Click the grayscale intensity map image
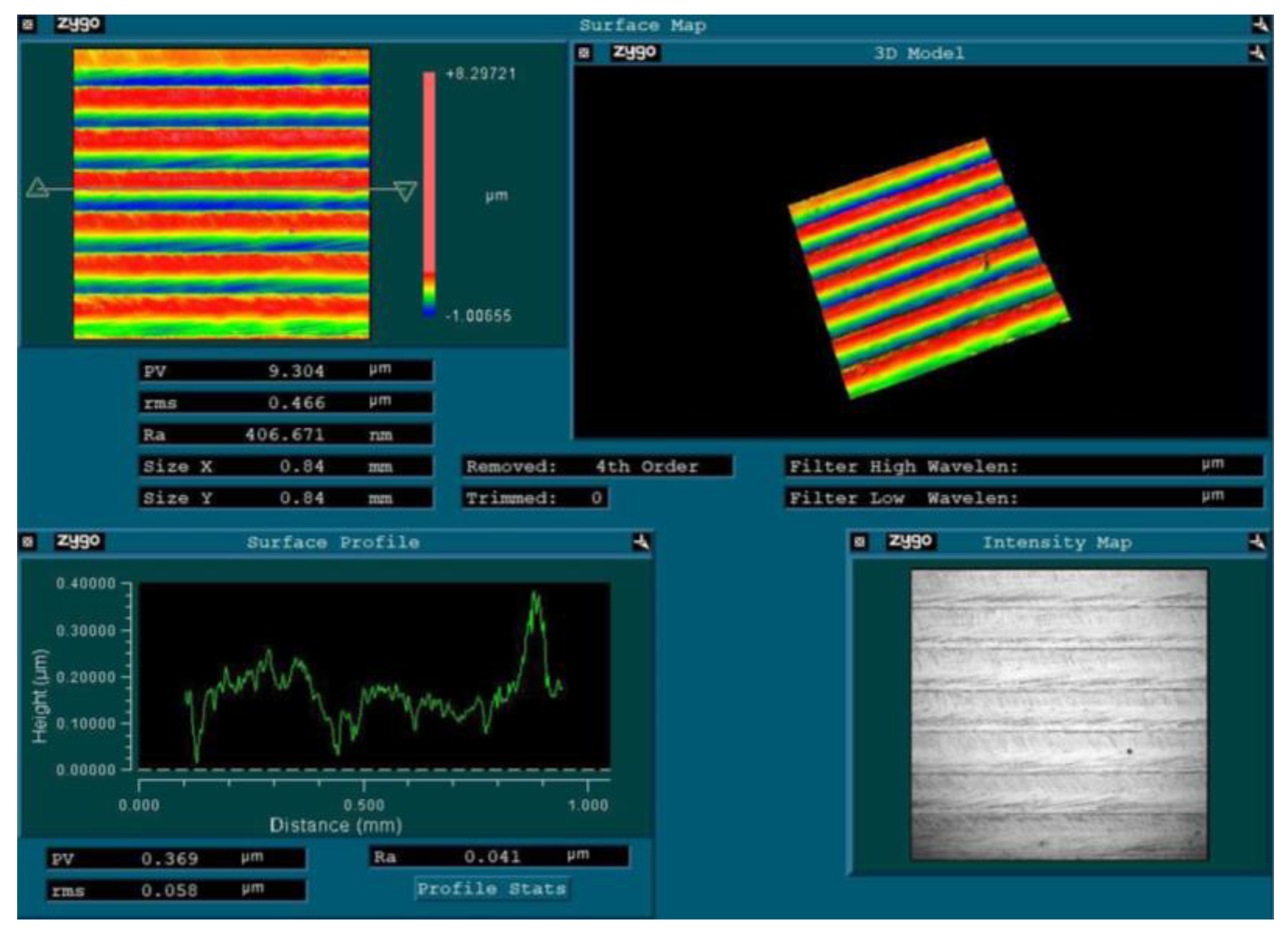This screenshot has height=933, width=1288. (x=1059, y=715)
